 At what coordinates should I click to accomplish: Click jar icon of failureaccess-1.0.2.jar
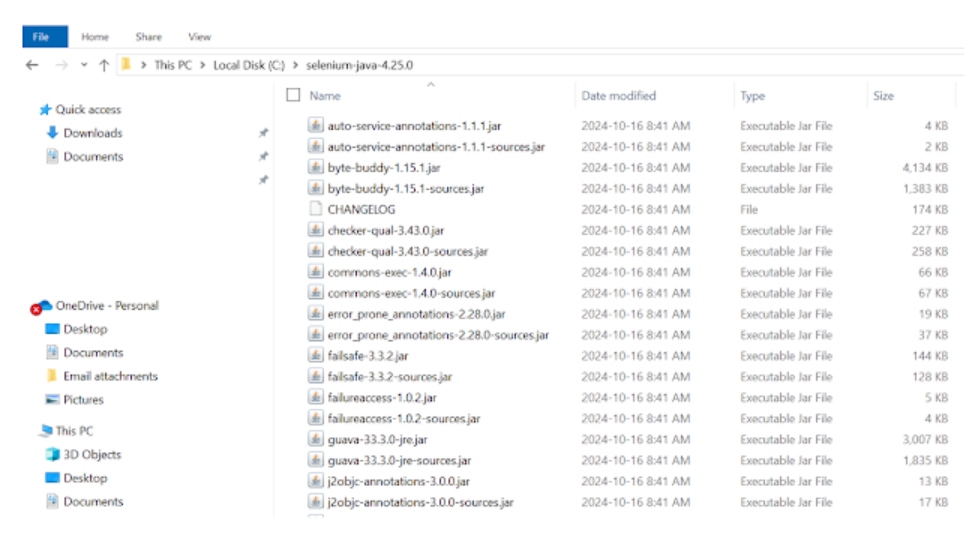click(x=316, y=397)
